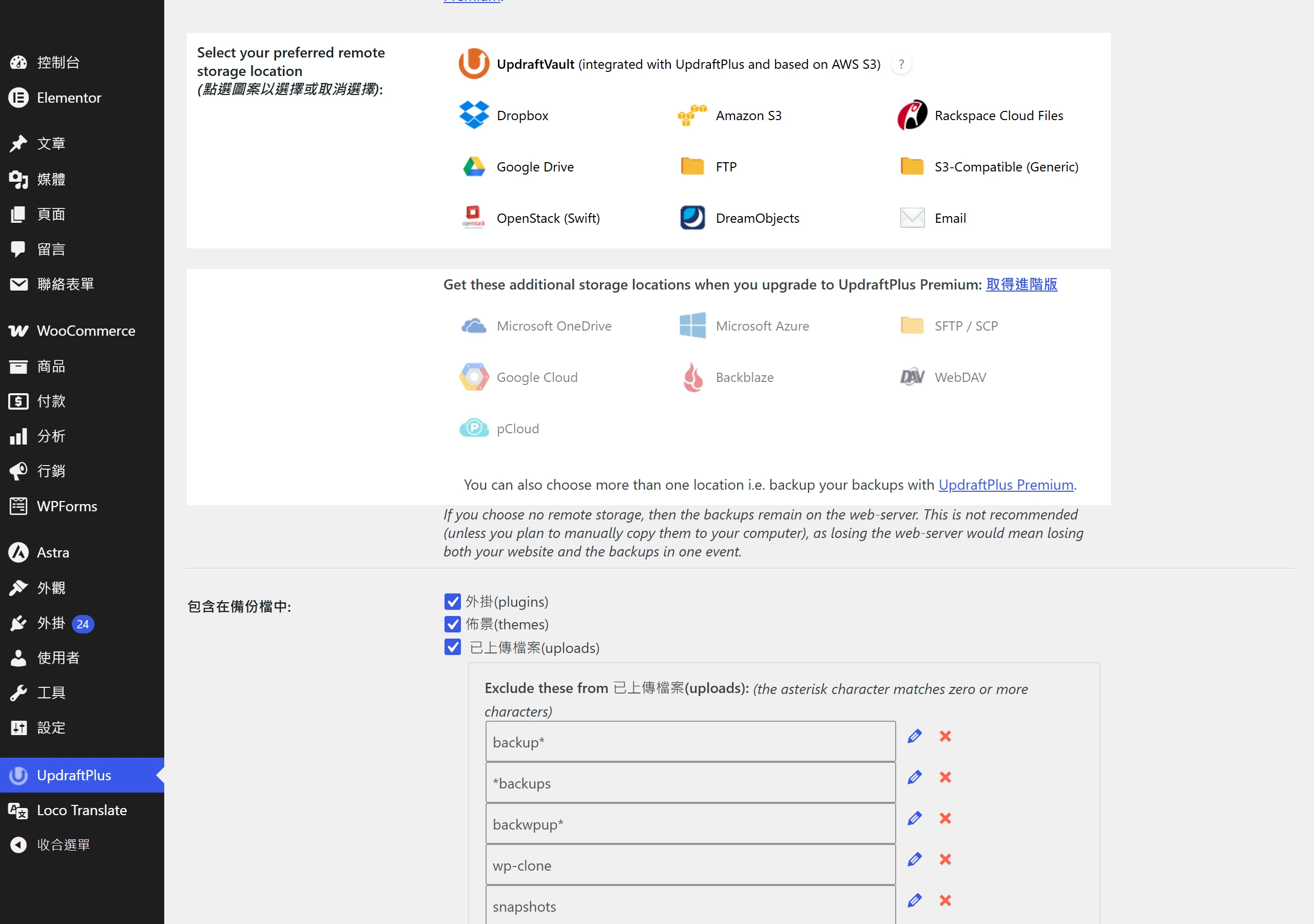
Task: Open 文章 posts menu
Action: click(x=82, y=144)
